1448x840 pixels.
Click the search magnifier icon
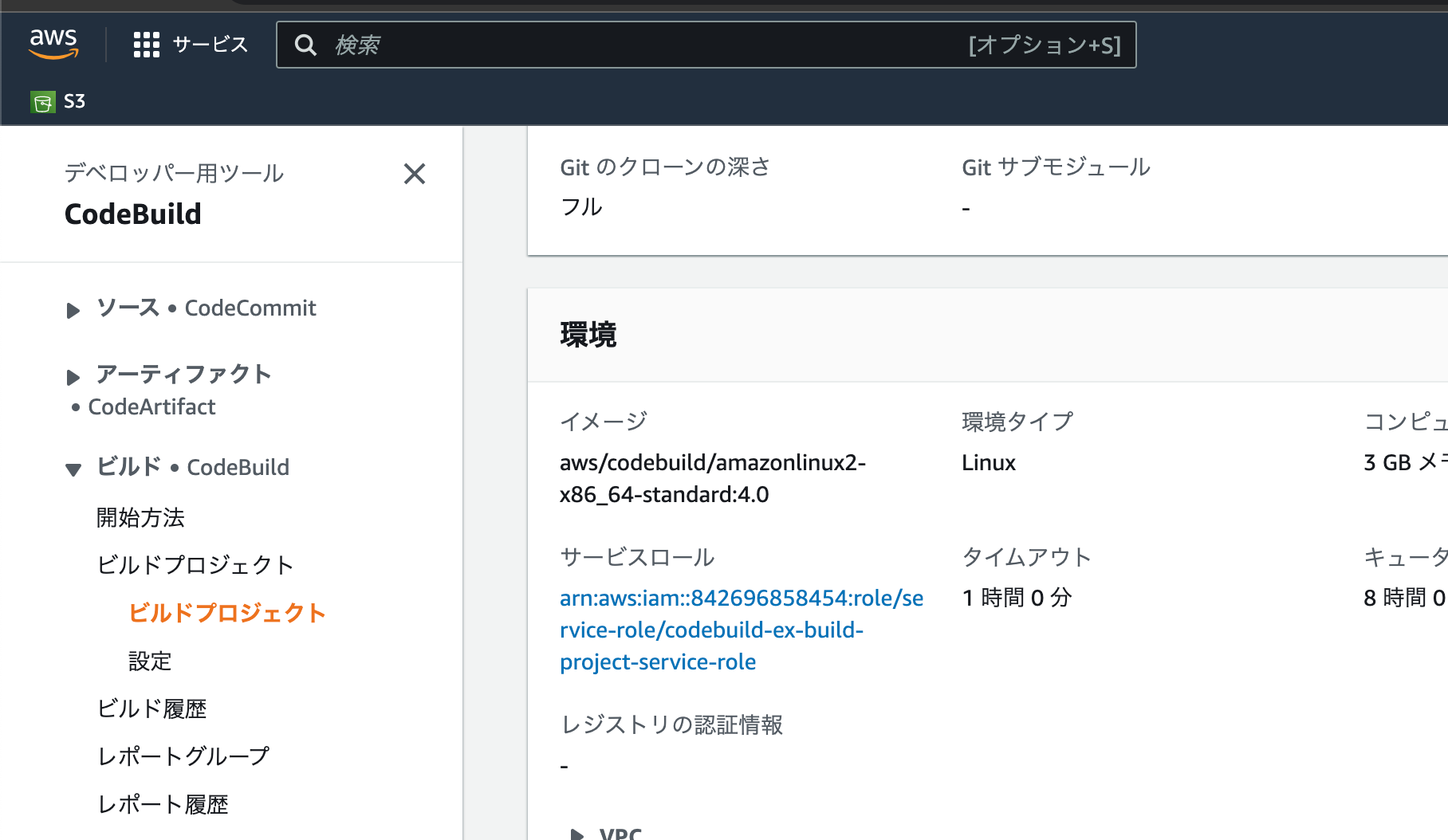coord(305,45)
